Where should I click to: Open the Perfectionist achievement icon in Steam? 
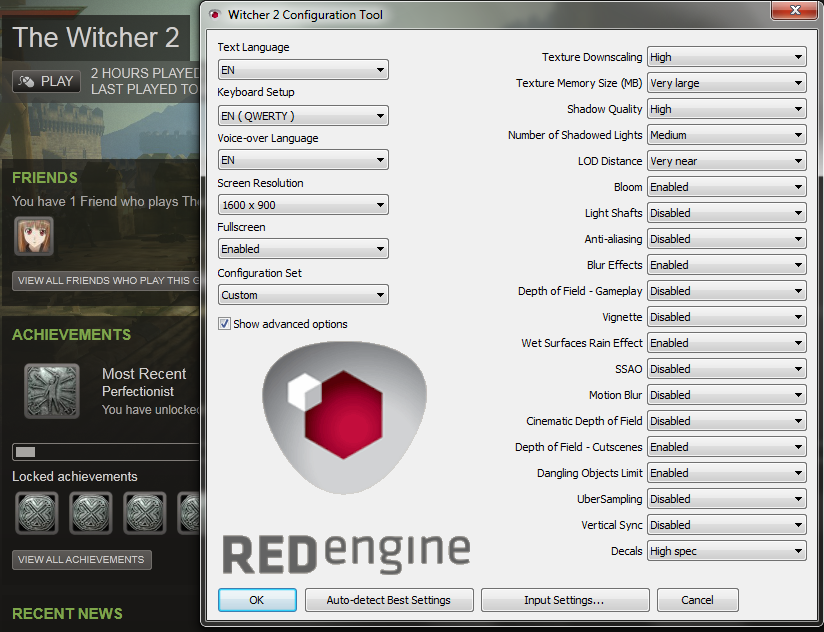[52, 391]
